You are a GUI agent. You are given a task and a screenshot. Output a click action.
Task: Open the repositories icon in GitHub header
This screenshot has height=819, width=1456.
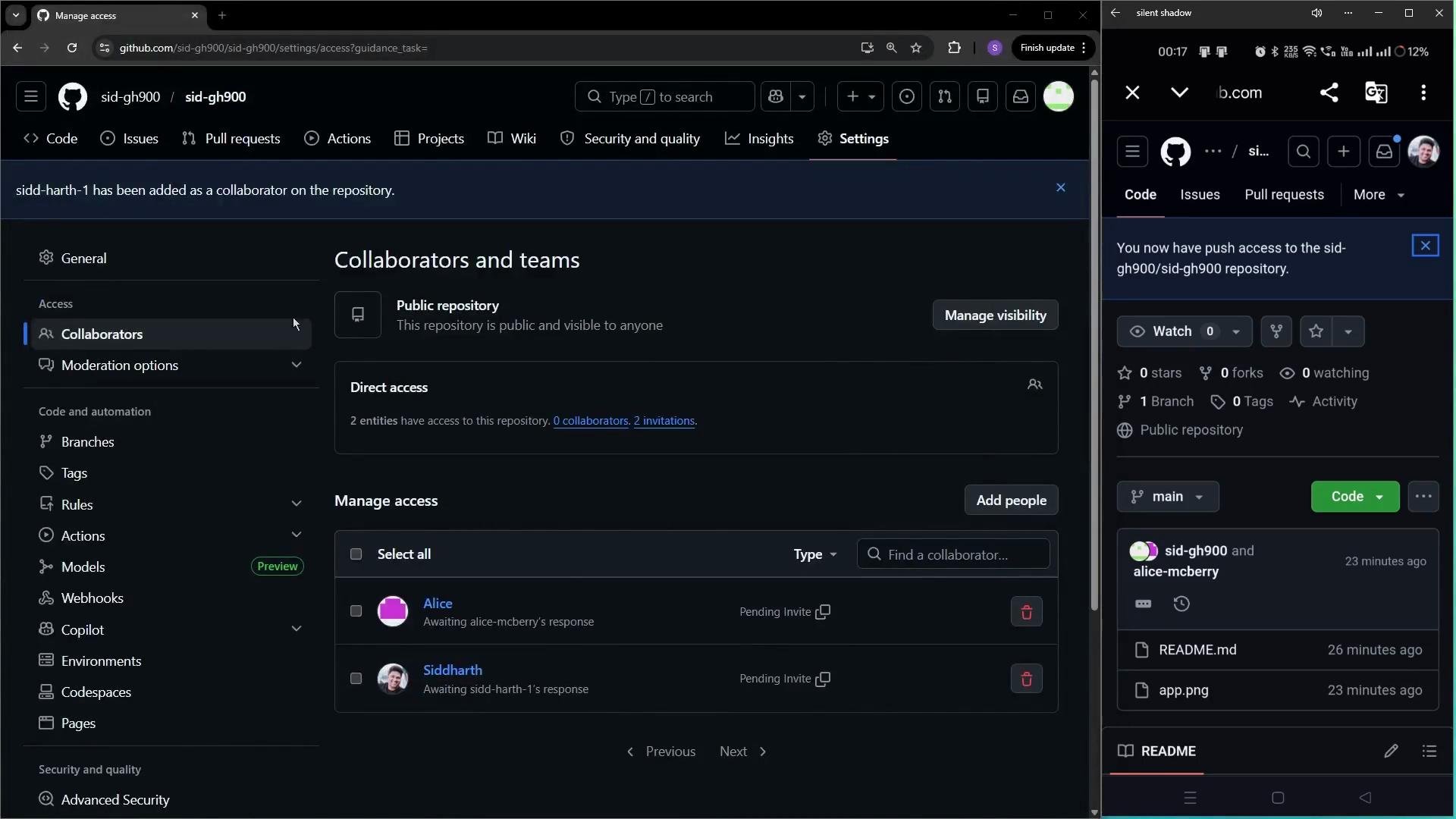click(x=983, y=96)
